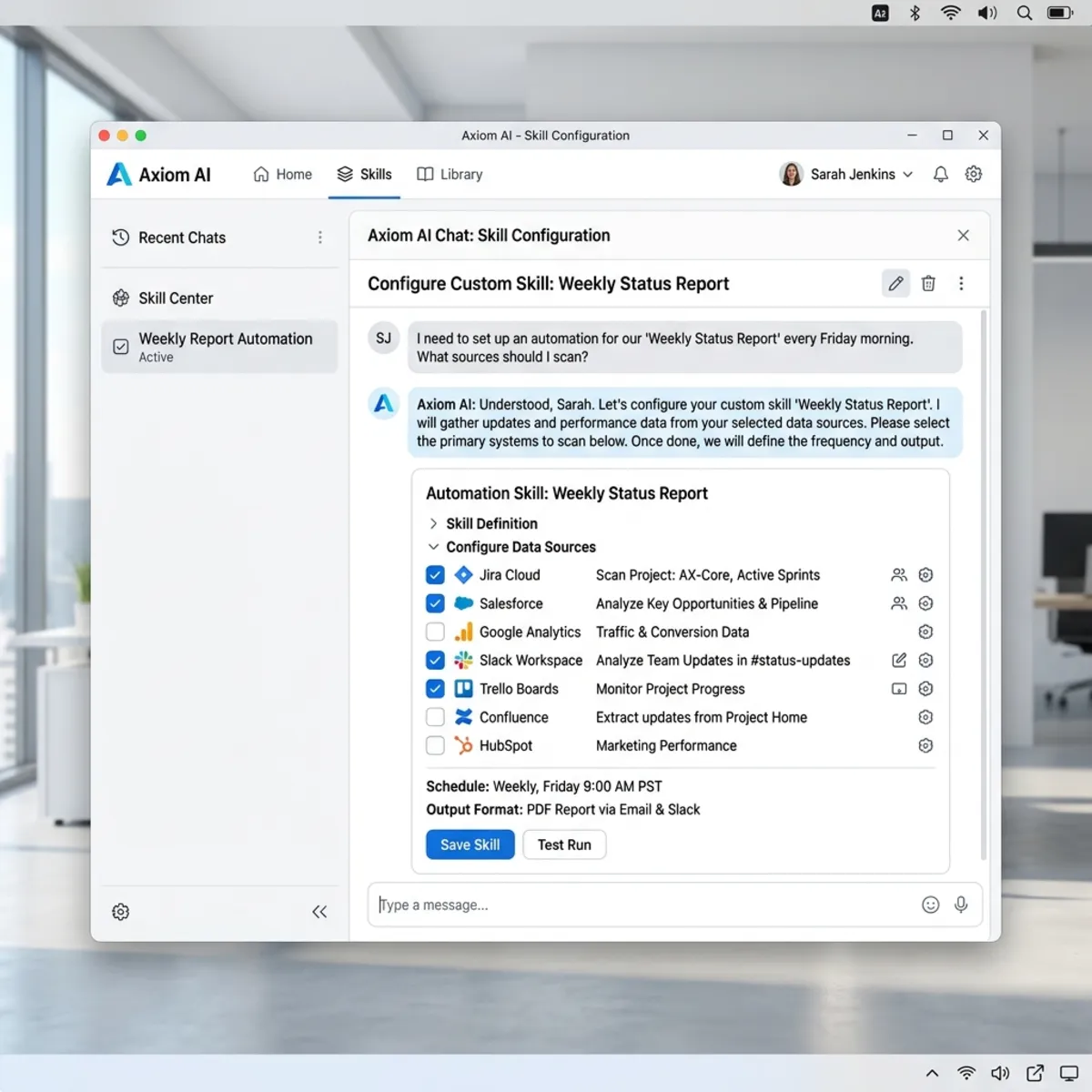
Task: Click 'Scan Project: AX-Core, Active Sprints' description
Action: click(708, 575)
